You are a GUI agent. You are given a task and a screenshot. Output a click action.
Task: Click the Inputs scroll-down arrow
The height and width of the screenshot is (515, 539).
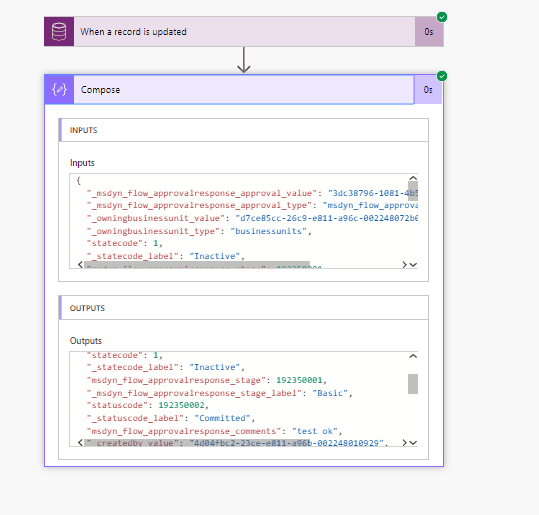coord(413,265)
